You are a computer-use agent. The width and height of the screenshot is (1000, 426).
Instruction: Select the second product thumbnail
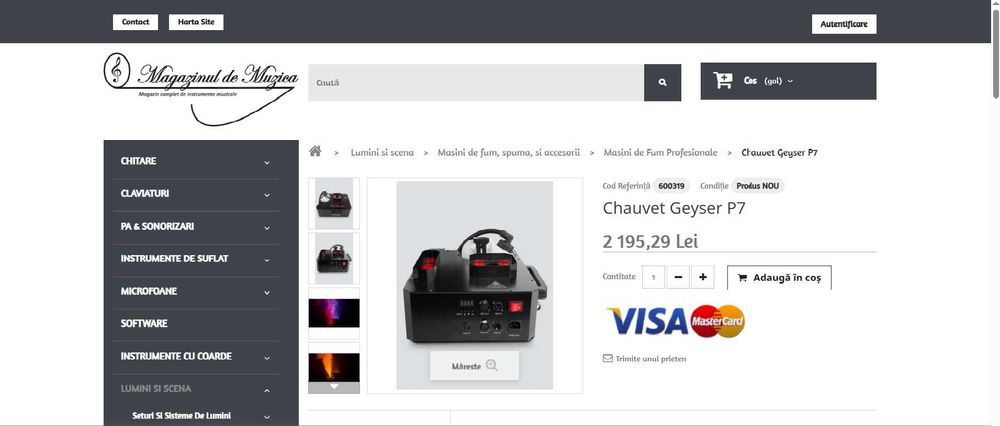pyautogui.click(x=334, y=258)
